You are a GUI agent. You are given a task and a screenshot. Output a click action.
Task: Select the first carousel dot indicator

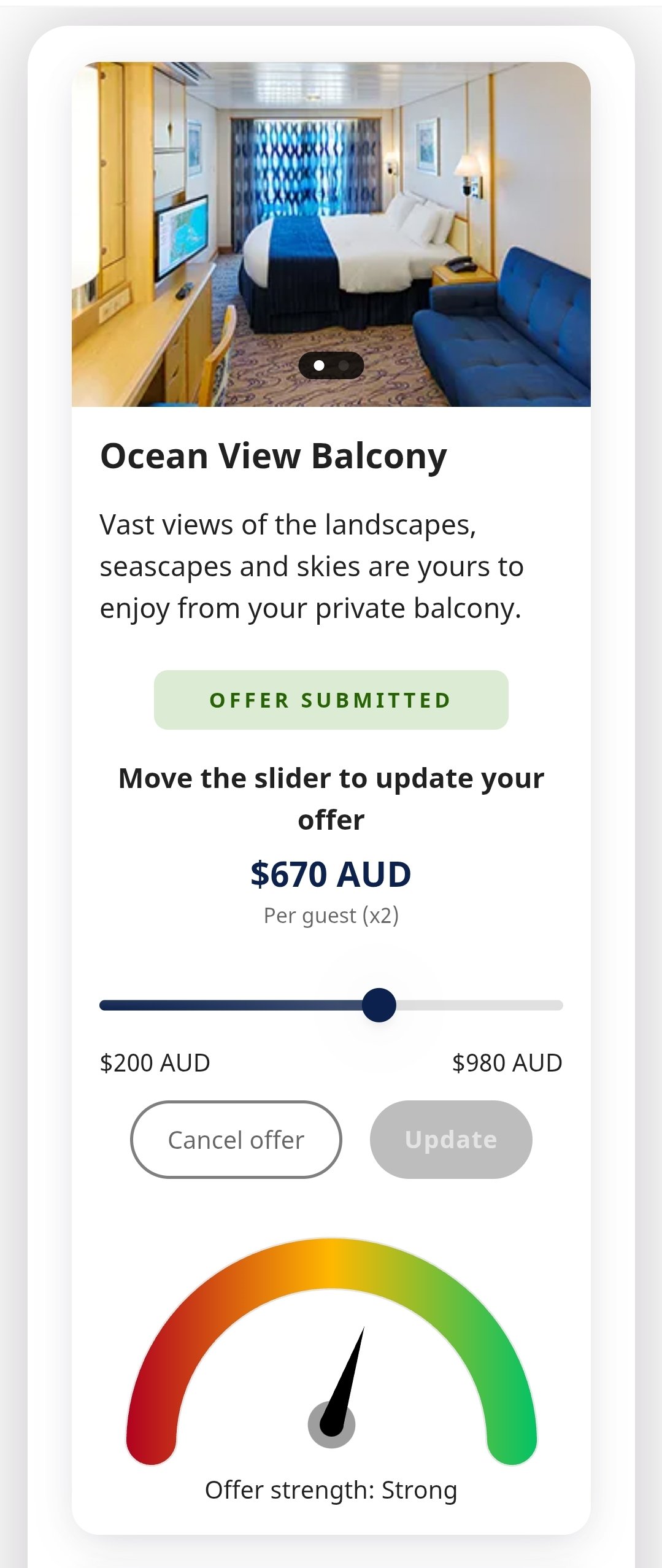tap(319, 366)
